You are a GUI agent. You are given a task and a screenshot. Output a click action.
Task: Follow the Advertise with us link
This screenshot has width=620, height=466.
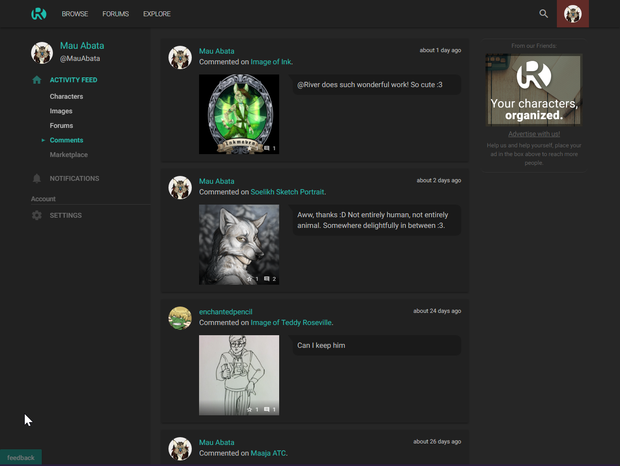point(534,134)
